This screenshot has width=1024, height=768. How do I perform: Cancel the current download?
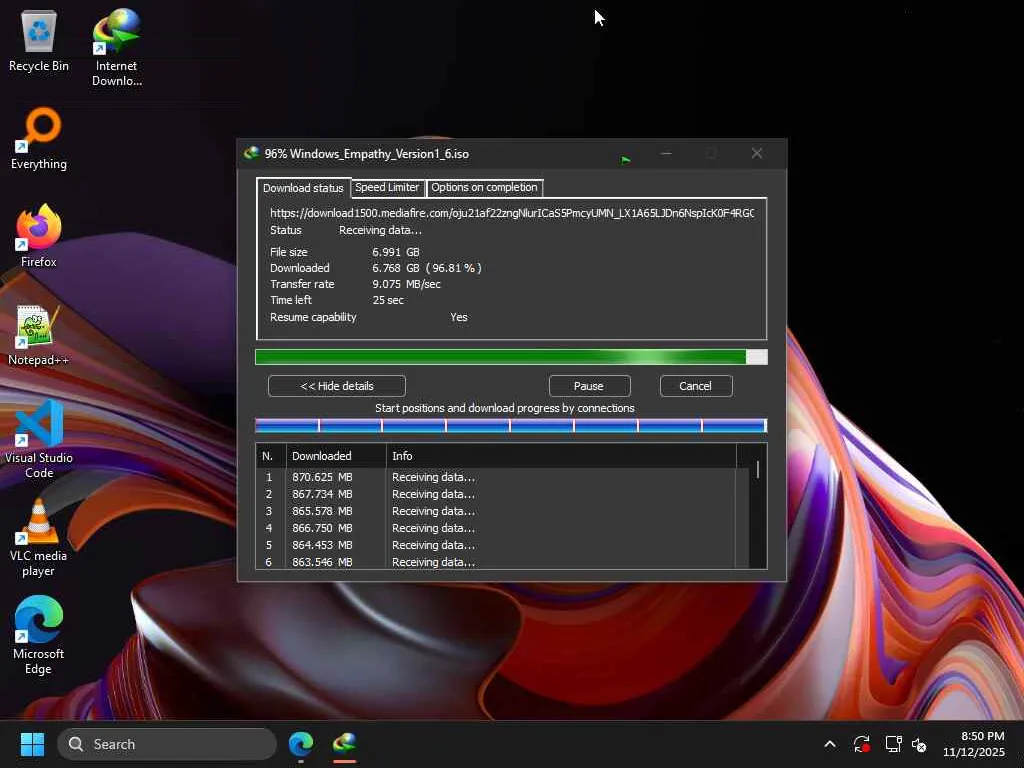(x=695, y=386)
